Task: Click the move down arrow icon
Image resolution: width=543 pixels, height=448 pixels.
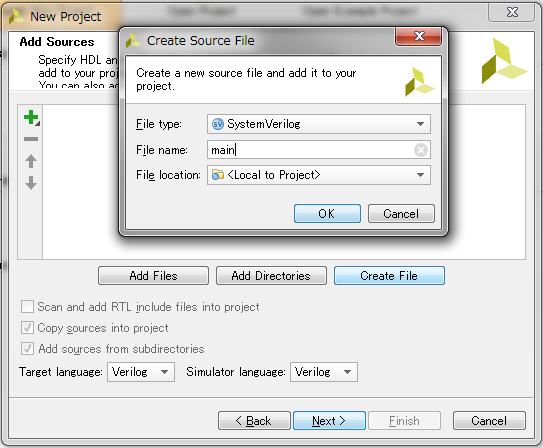Action: pos(31,183)
